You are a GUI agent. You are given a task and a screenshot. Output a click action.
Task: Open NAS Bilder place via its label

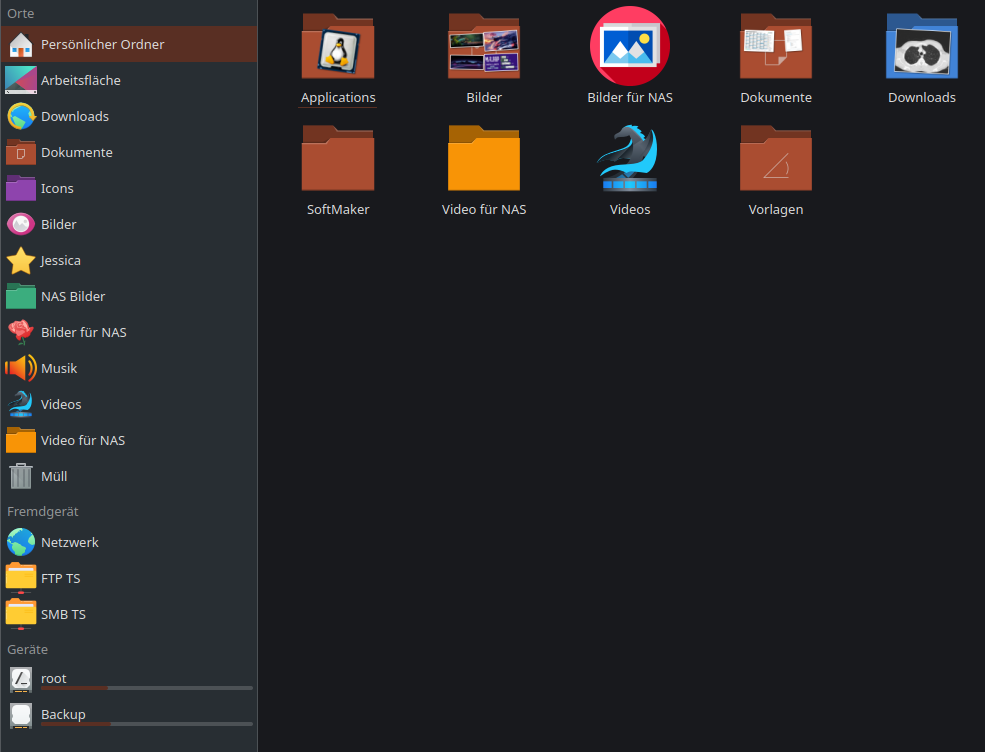point(73,296)
